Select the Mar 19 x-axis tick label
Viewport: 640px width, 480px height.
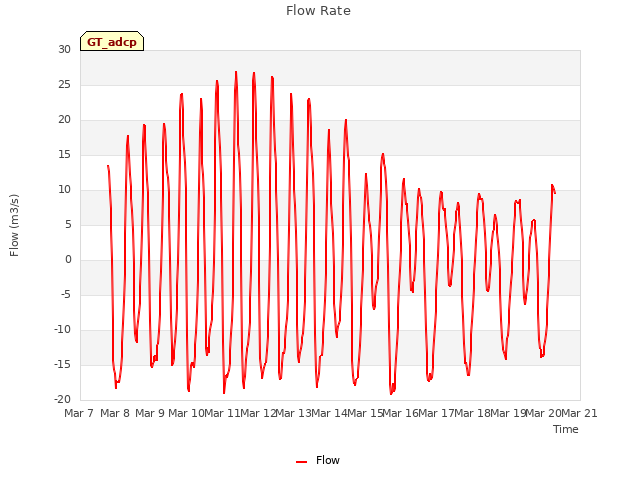click(x=507, y=413)
